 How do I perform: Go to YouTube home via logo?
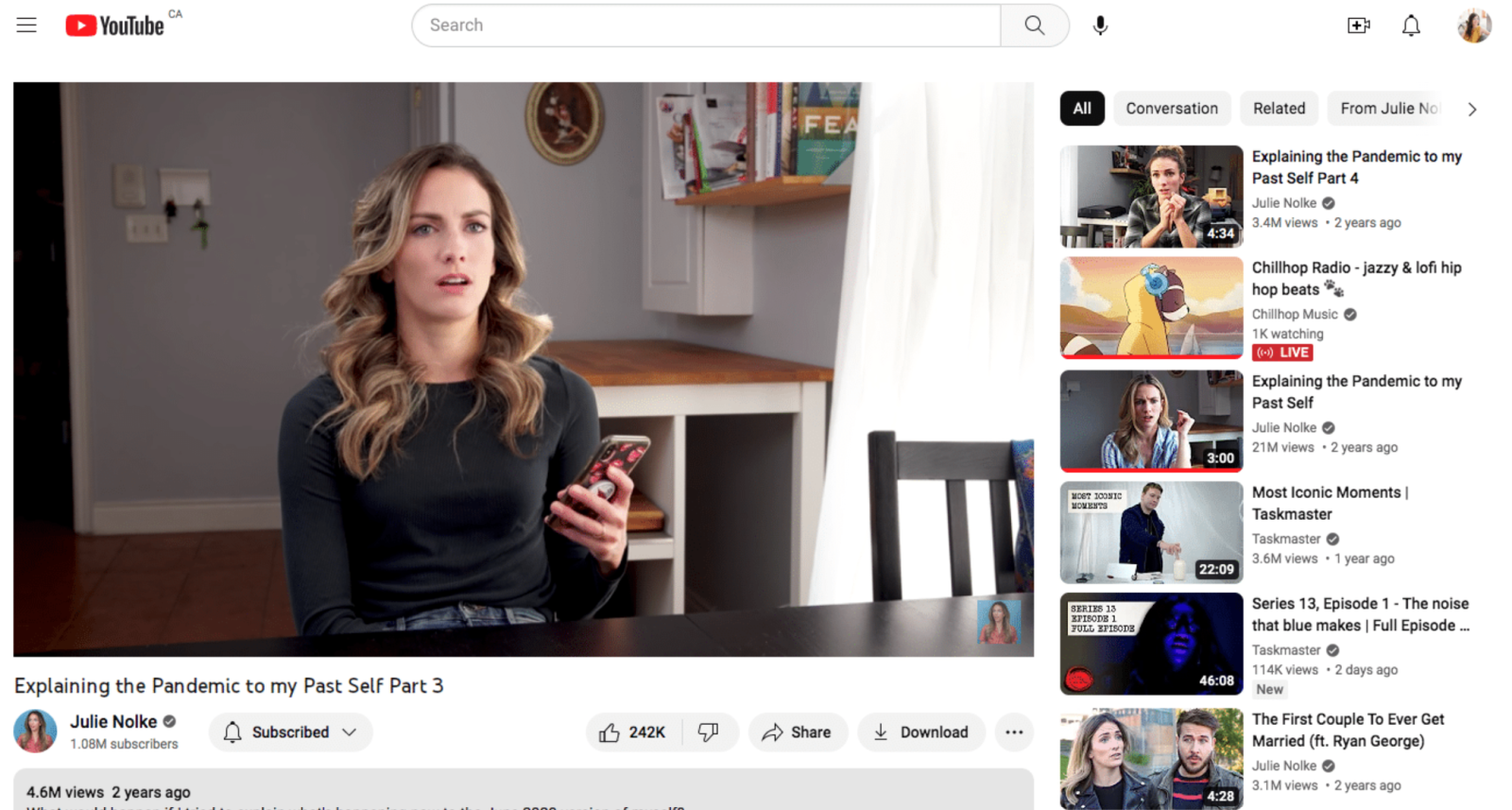[x=114, y=26]
